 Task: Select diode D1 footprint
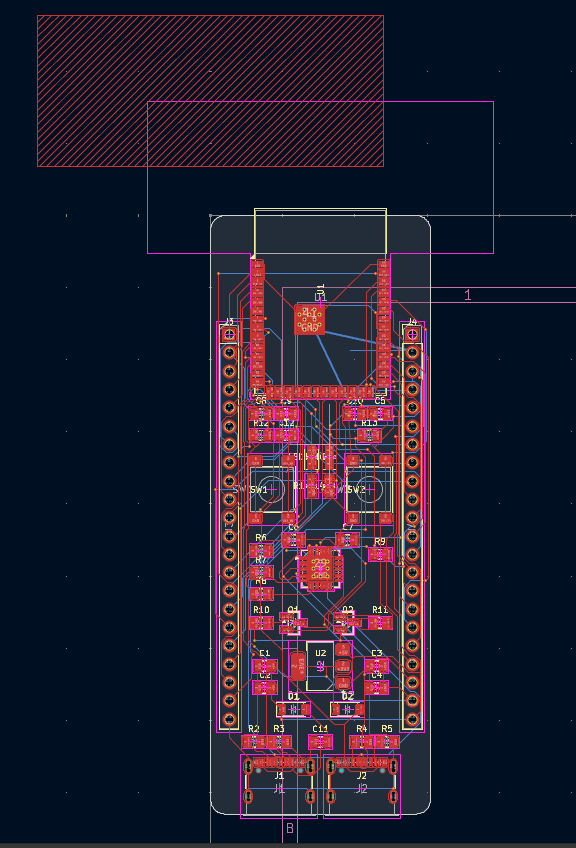pyautogui.click(x=293, y=709)
